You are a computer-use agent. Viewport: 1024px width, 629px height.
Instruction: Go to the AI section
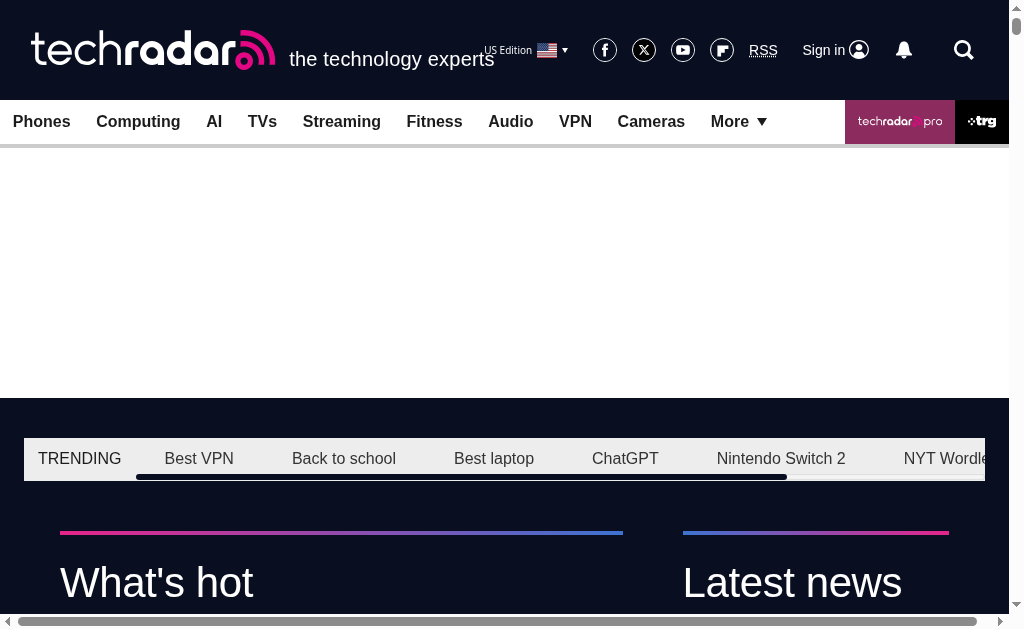(214, 121)
